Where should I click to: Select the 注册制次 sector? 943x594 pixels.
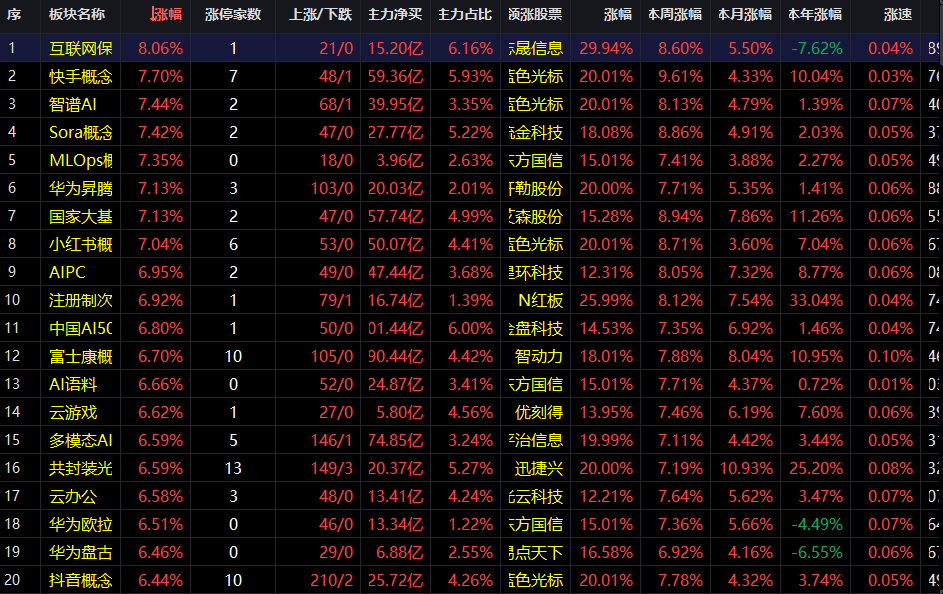click(81, 300)
